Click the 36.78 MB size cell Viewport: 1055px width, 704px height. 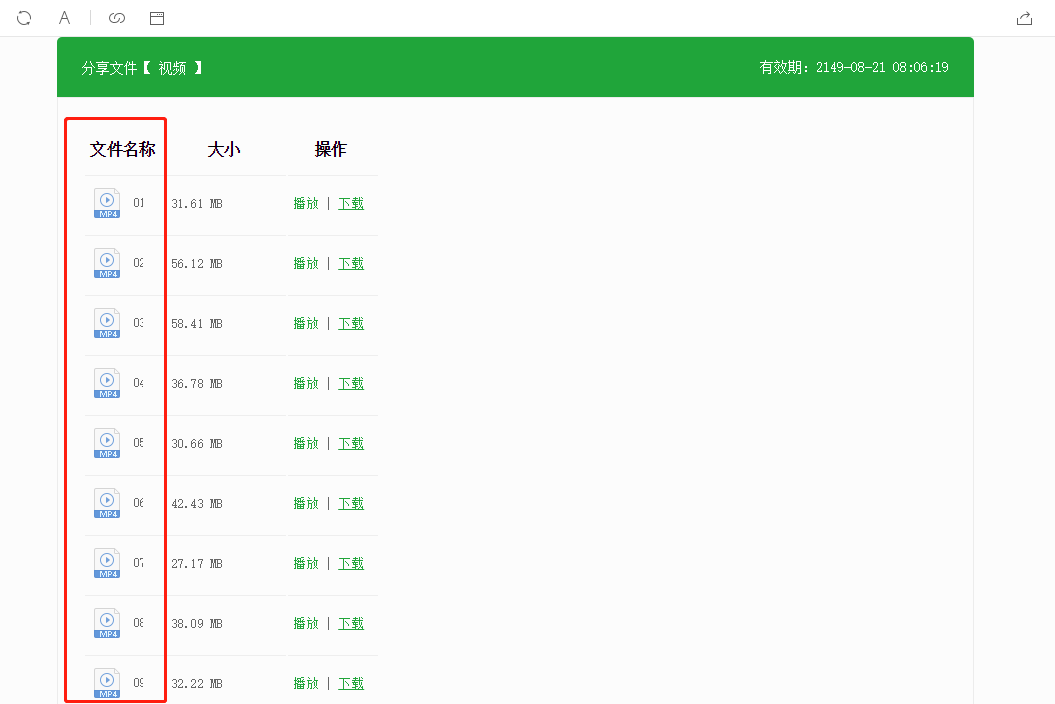click(196, 383)
